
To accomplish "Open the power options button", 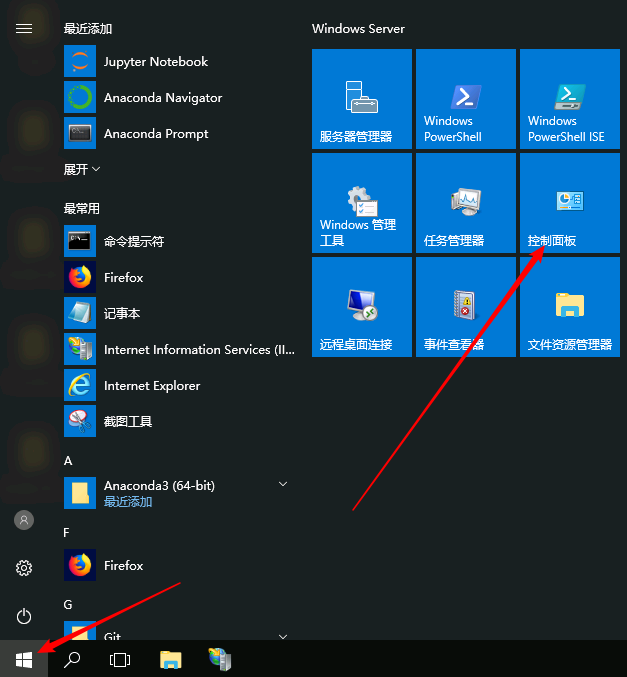I will (x=24, y=616).
